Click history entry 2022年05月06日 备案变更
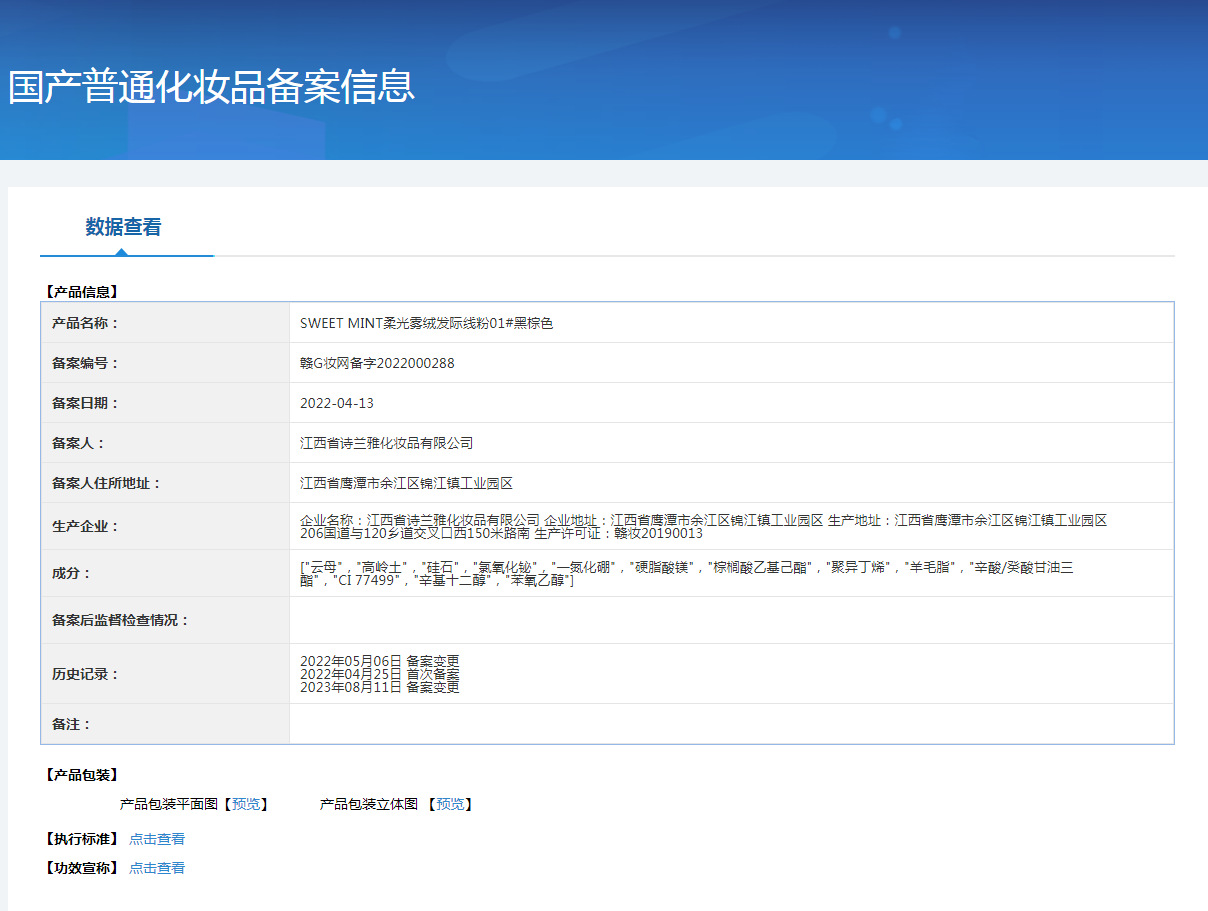The image size is (1208, 911). pyautogui.click(x=380, y=661)
